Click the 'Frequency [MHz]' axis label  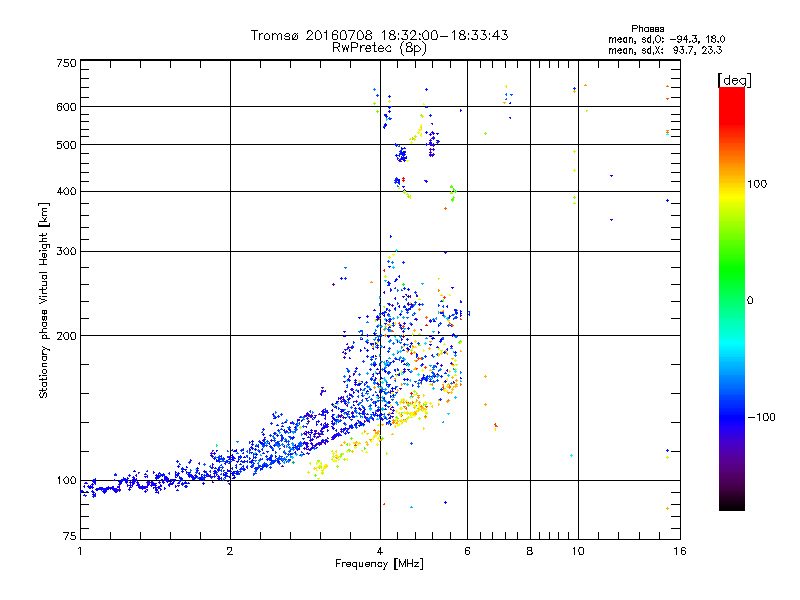[379, 564]
